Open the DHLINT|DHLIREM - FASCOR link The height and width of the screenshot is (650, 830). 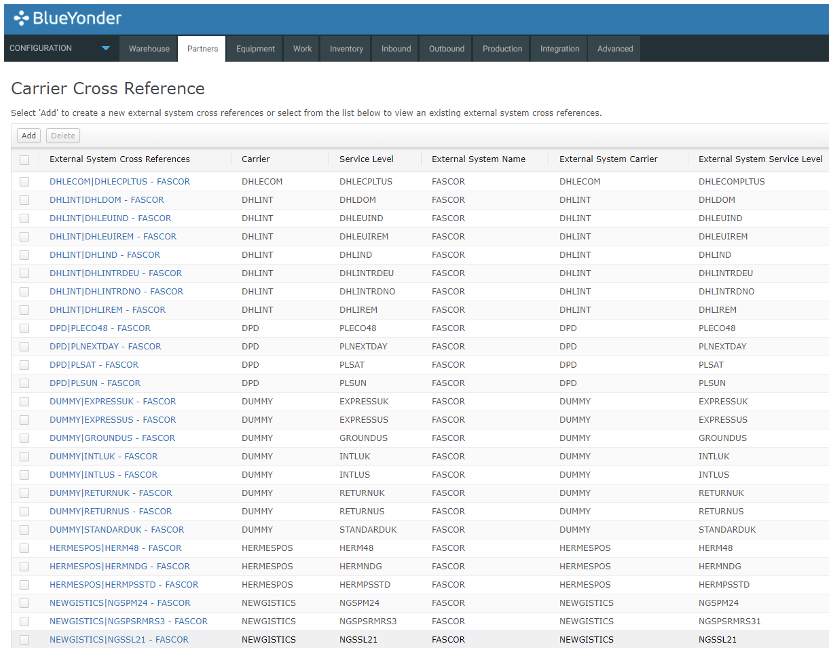(107, 310)
